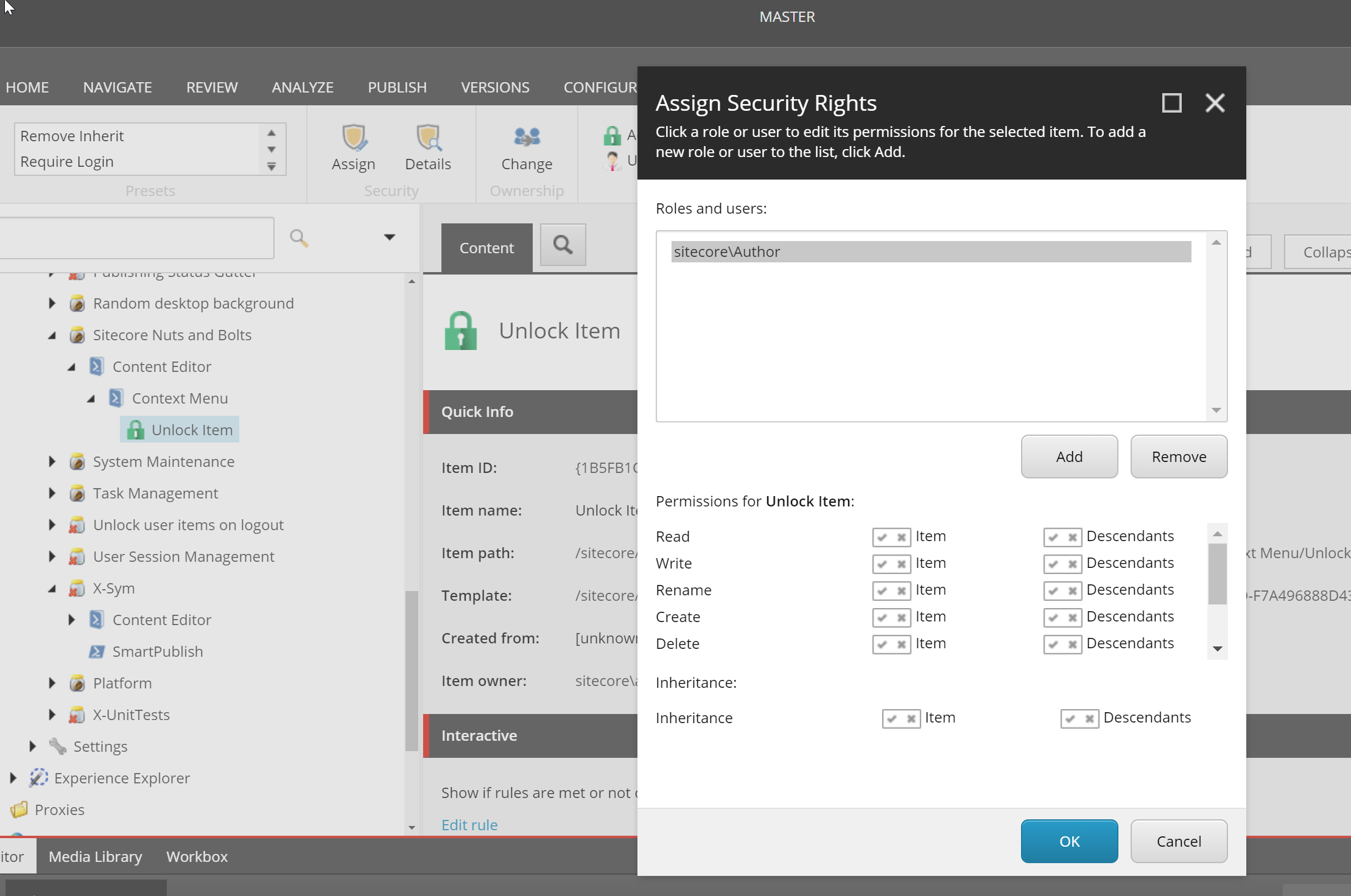The width and height of the screenshot is (1351, 896).
Task: Collapse the Sitecore Nuts and Bolts node
Action: (x=52, y=335)
